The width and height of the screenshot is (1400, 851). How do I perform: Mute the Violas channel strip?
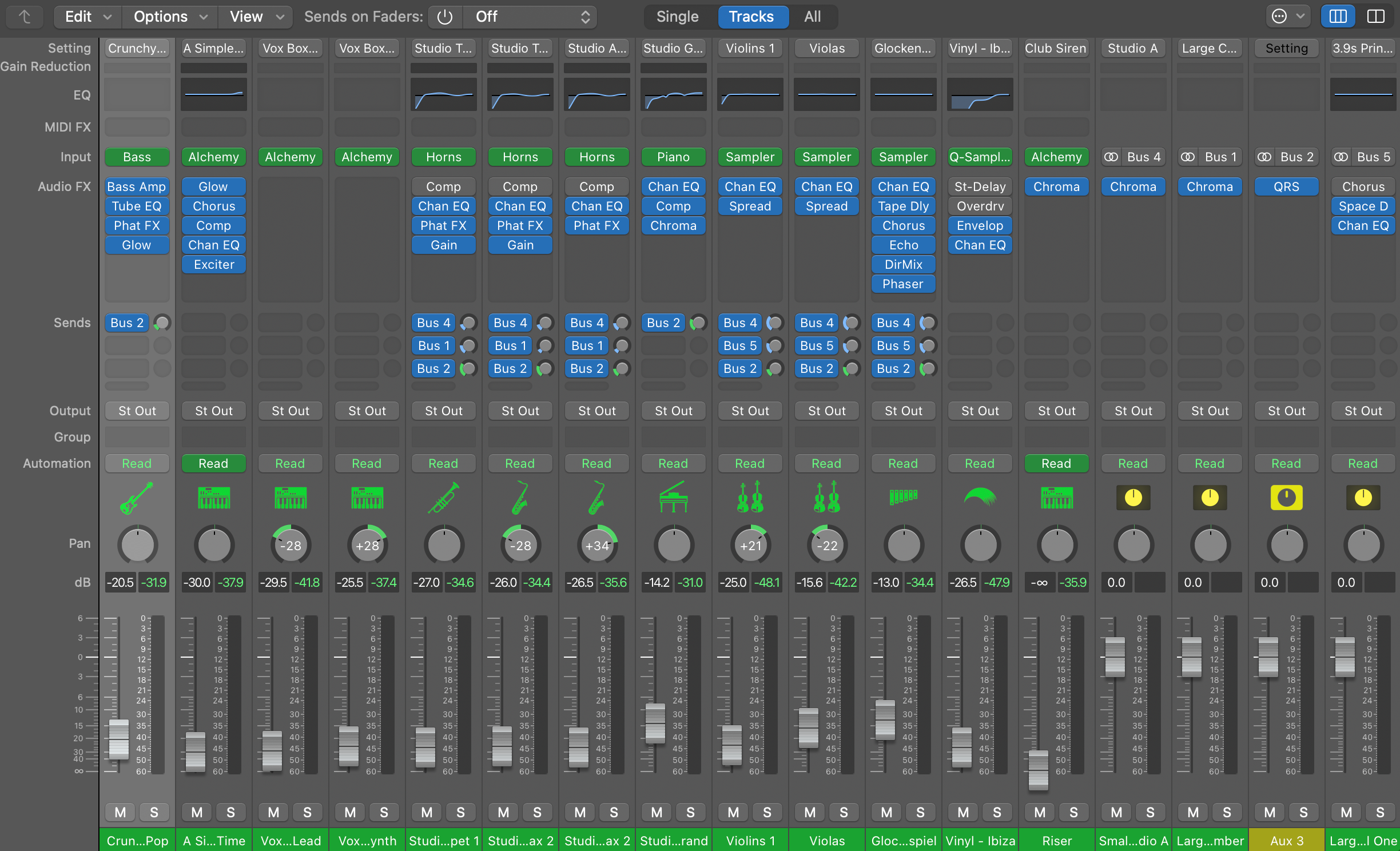click(810, 812)
